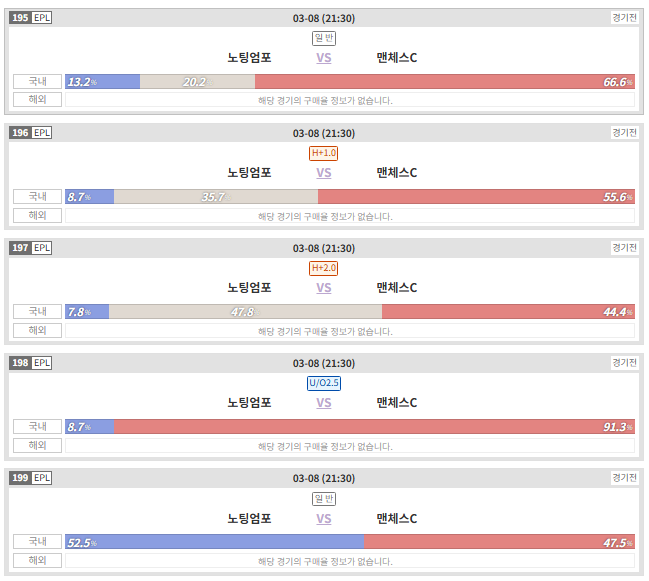Select the H+1.0 handicap badge
Viewport: 649px width, 581px height.
click(x=324, y=153)
